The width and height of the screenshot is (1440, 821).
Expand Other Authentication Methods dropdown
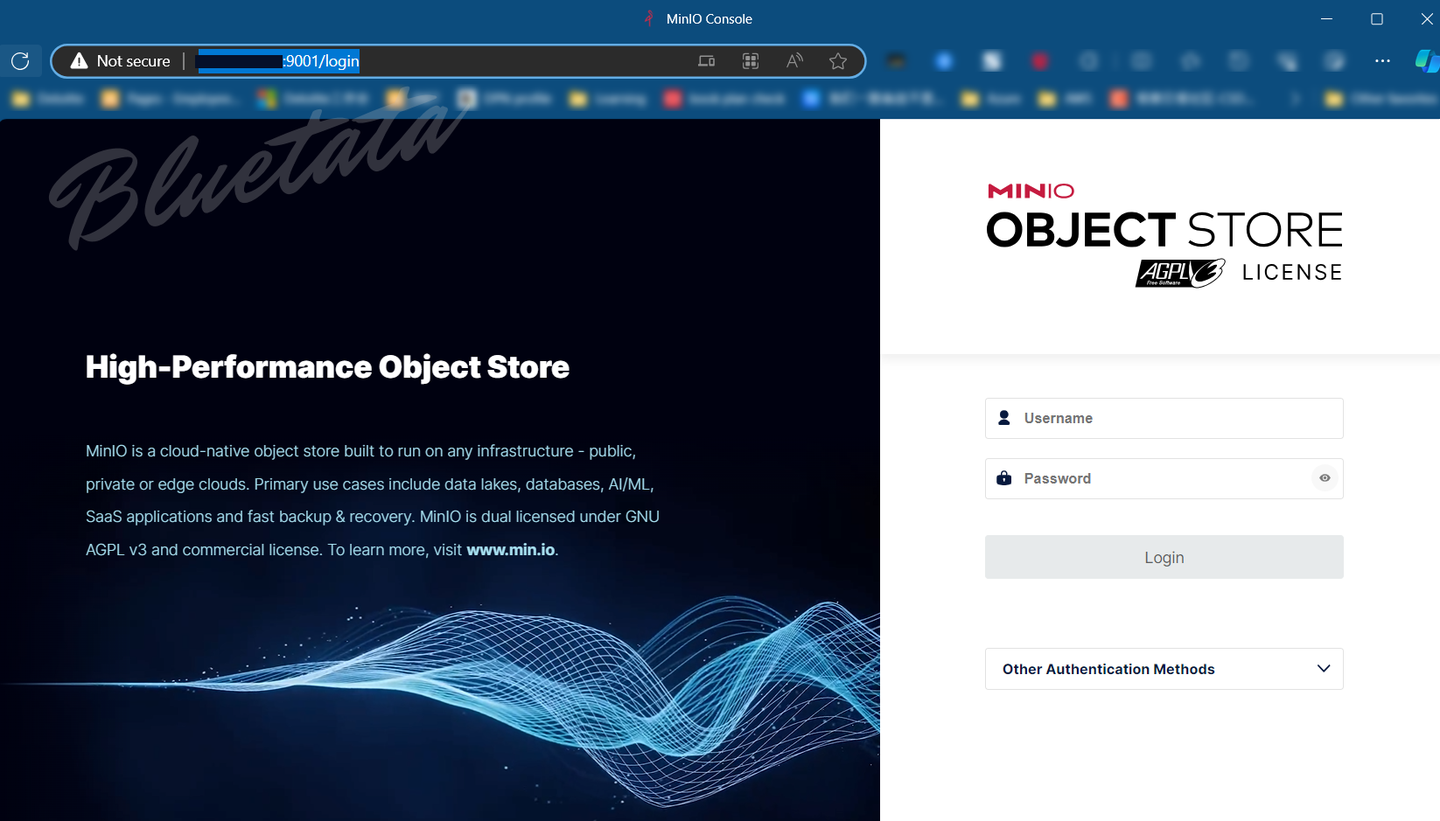1164,669
